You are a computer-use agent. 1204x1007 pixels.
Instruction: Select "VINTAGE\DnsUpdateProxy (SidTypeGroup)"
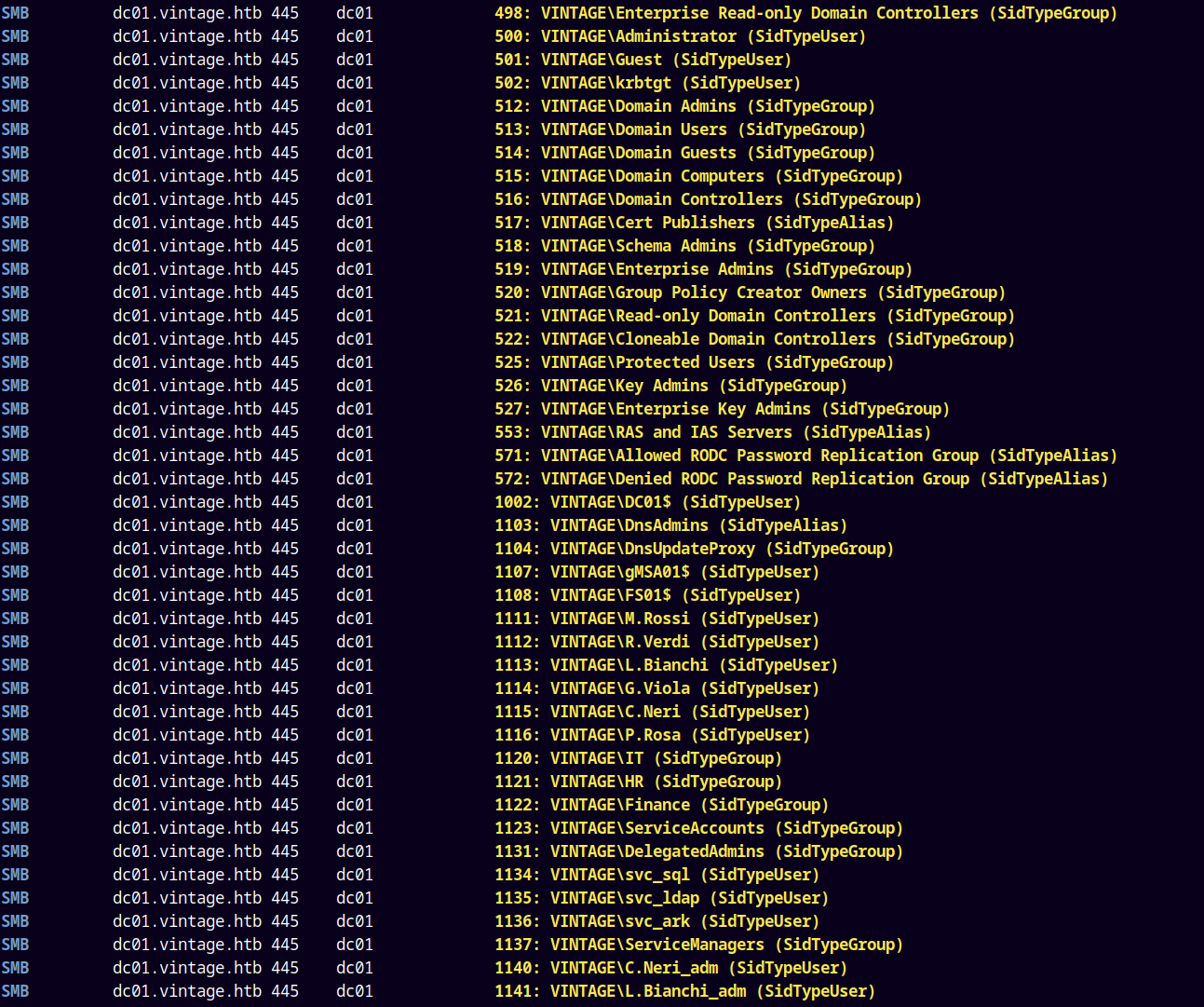[x=723, y=549]
